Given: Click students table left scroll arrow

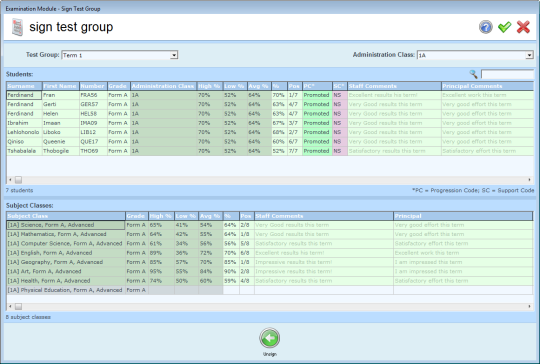Looking at the screenshot, I should [x=10, y=180].
